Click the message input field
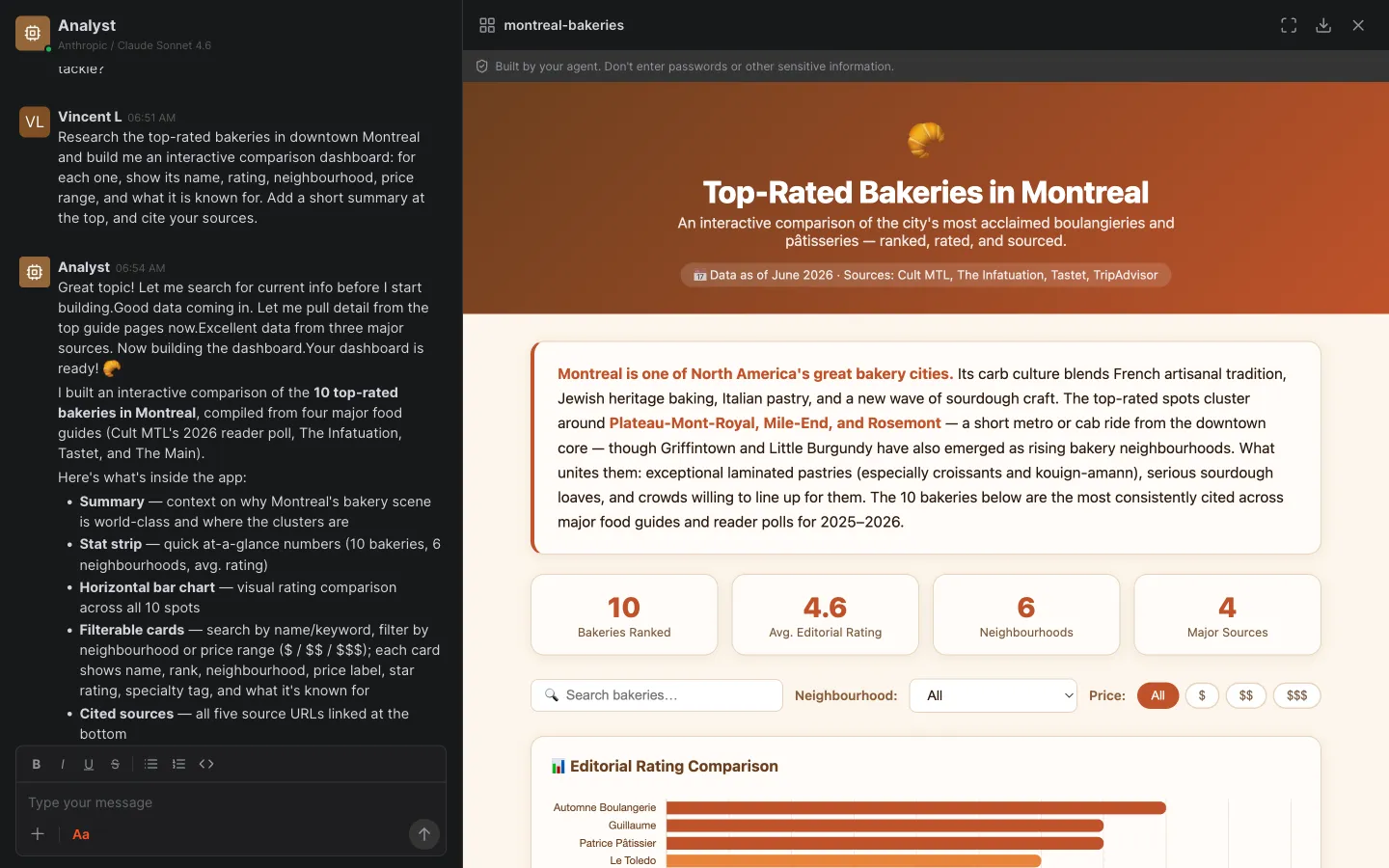Screen dimensions: 1389x868 (x=231, y=802)
